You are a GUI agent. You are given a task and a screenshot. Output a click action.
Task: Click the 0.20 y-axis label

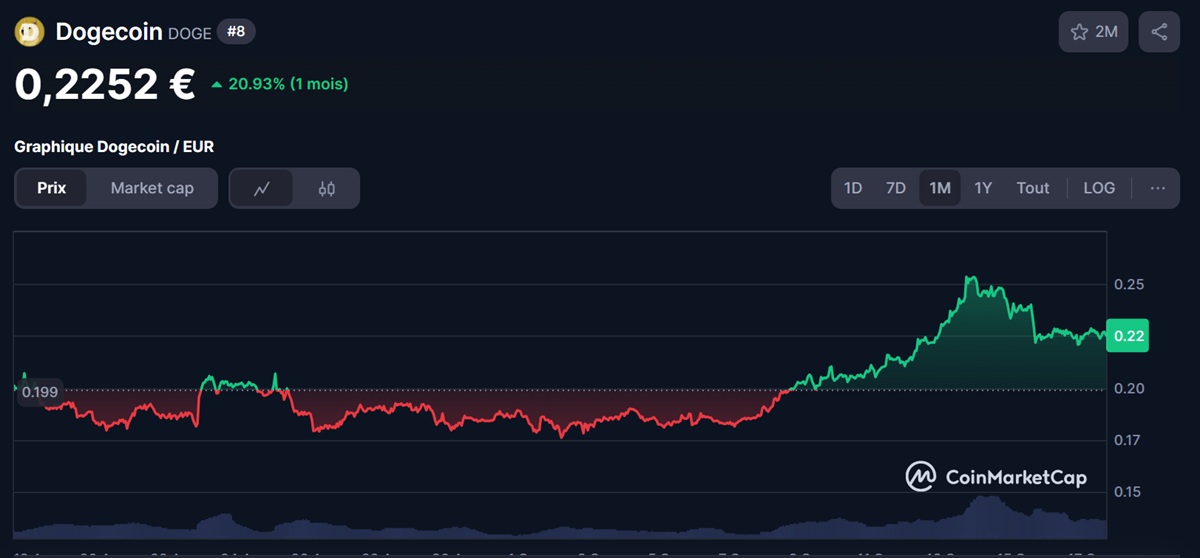[1128, 388]
